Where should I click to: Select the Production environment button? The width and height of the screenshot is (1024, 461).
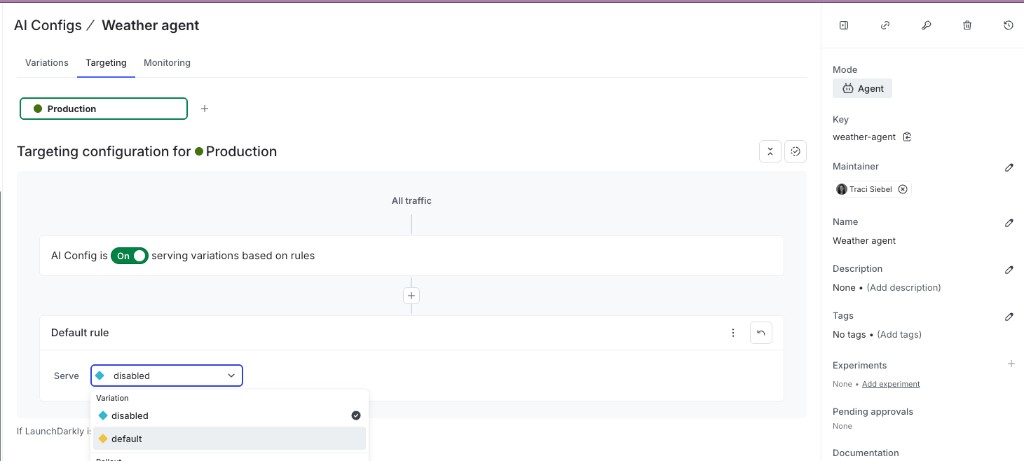[104, 108]
